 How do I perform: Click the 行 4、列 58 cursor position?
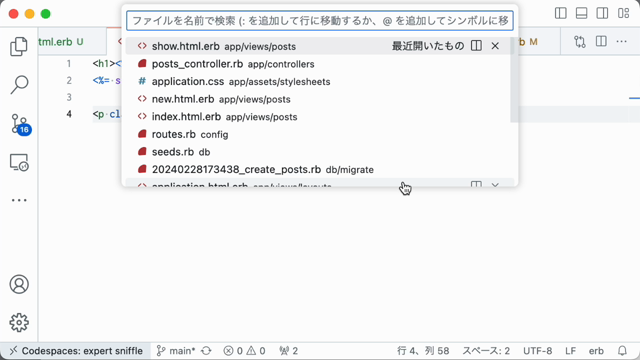tap(423, 351)
